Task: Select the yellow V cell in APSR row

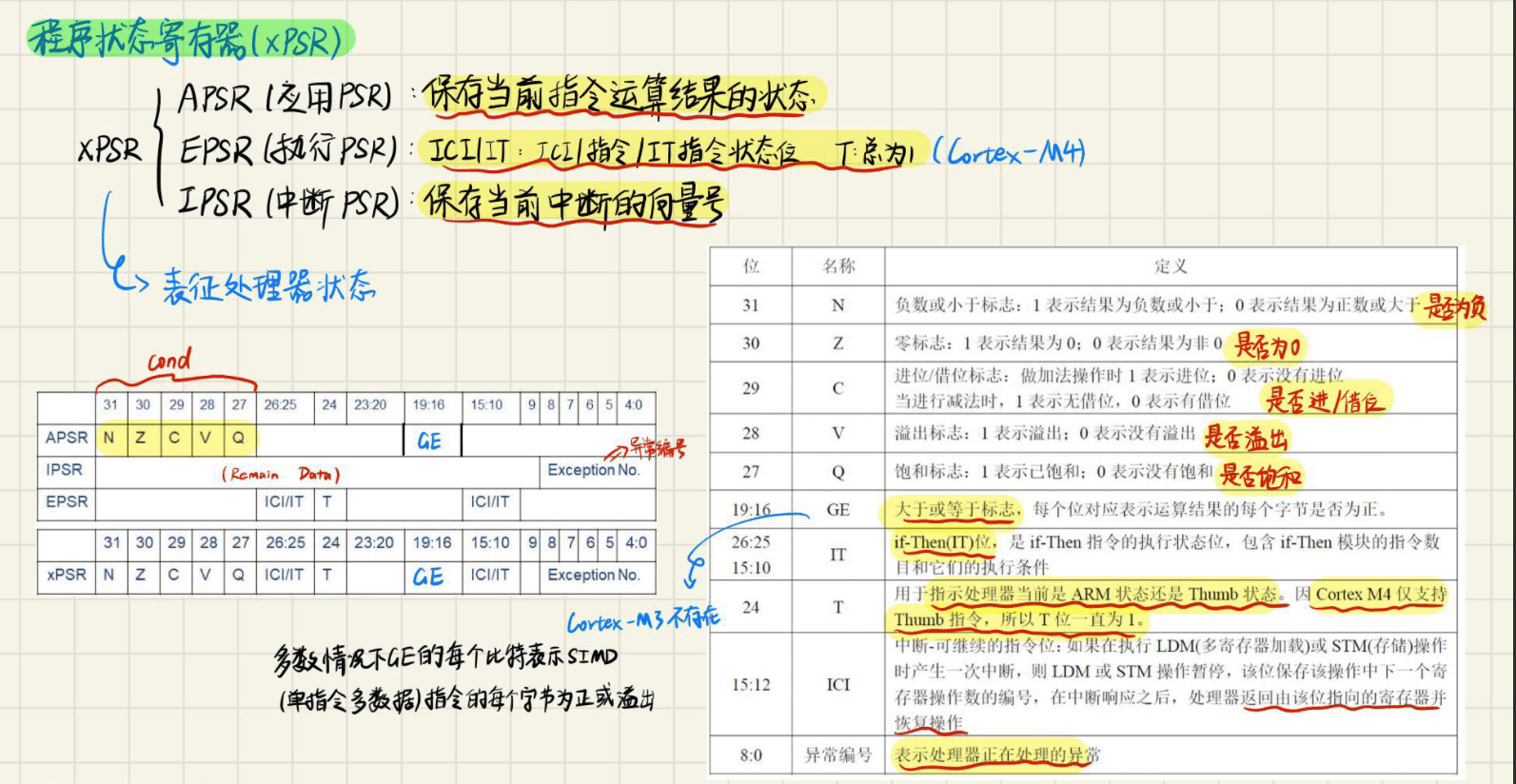Action: [x=206, y=438]
